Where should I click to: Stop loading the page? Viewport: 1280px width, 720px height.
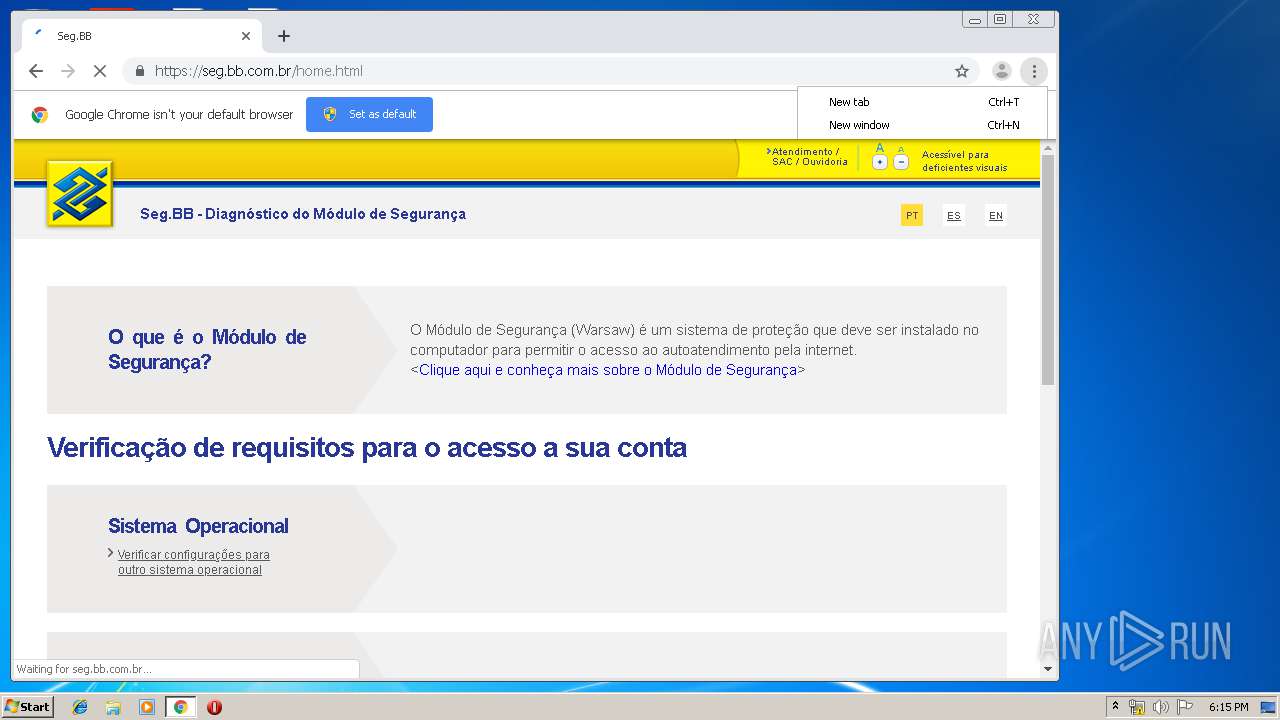[x=100, y=71]
